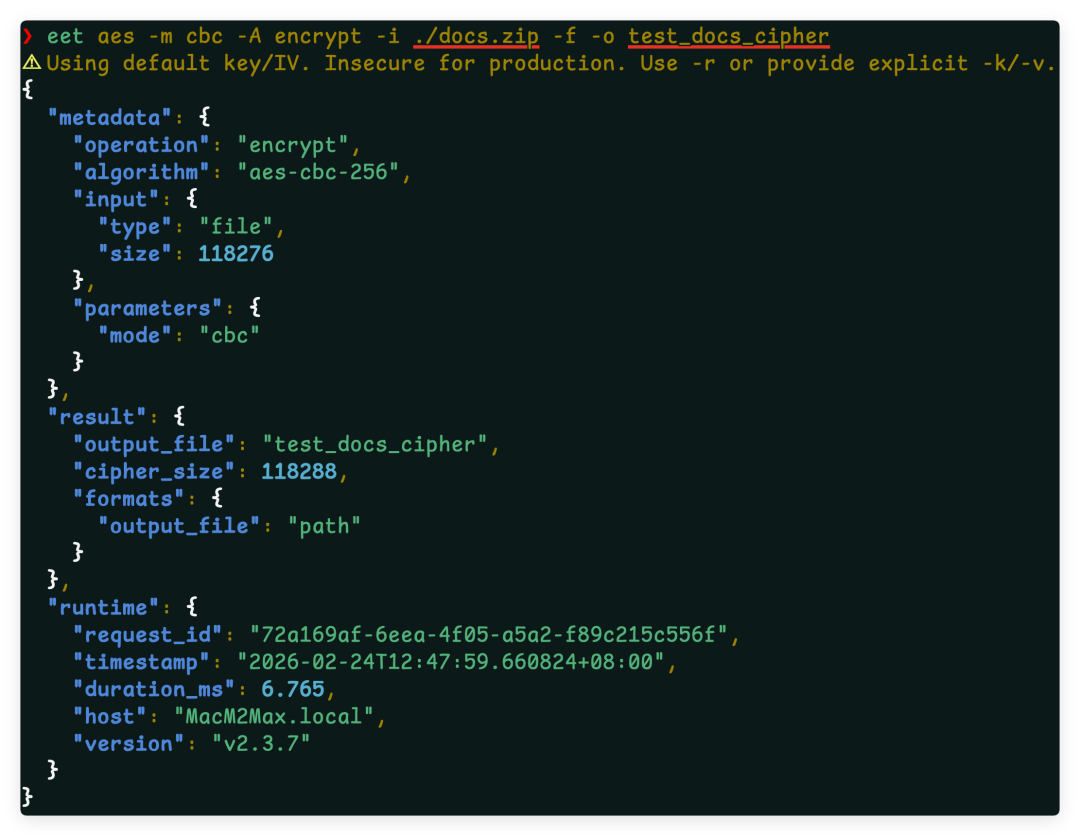Click the "encrypt" operation value
The image size is (1080, 836).
click(x=293, y=145)
